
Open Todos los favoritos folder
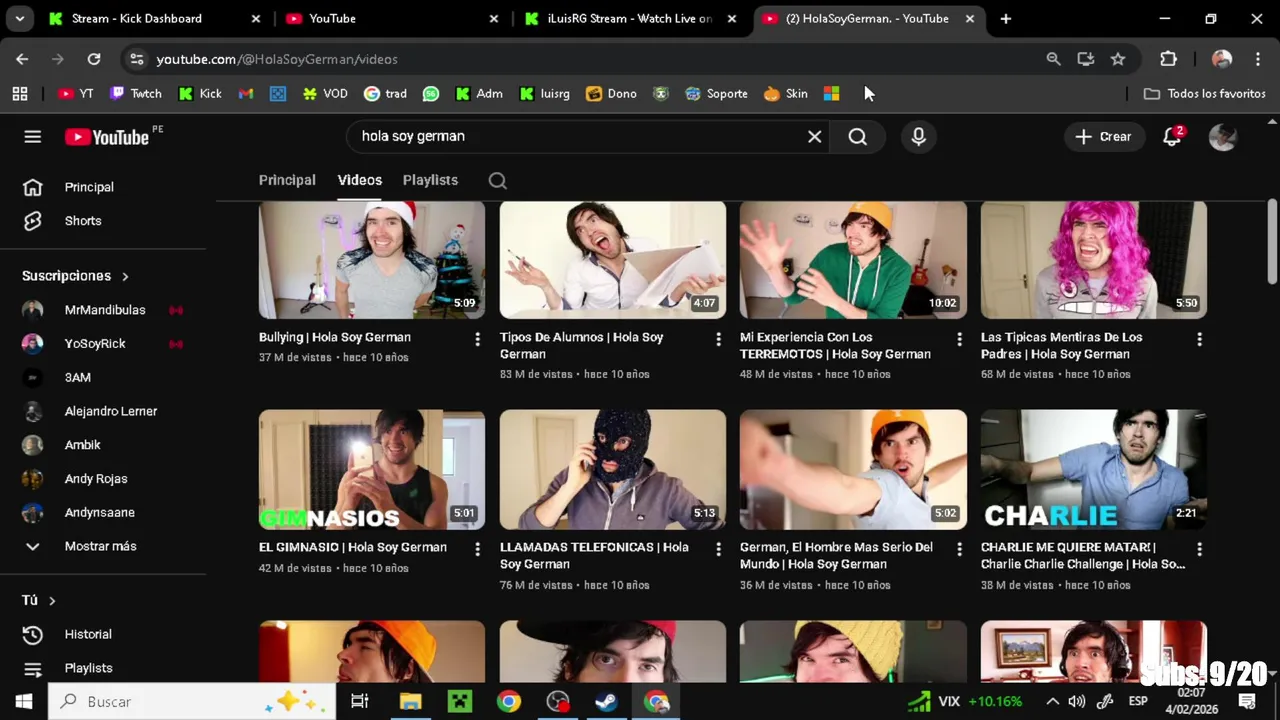(1205, 93)
